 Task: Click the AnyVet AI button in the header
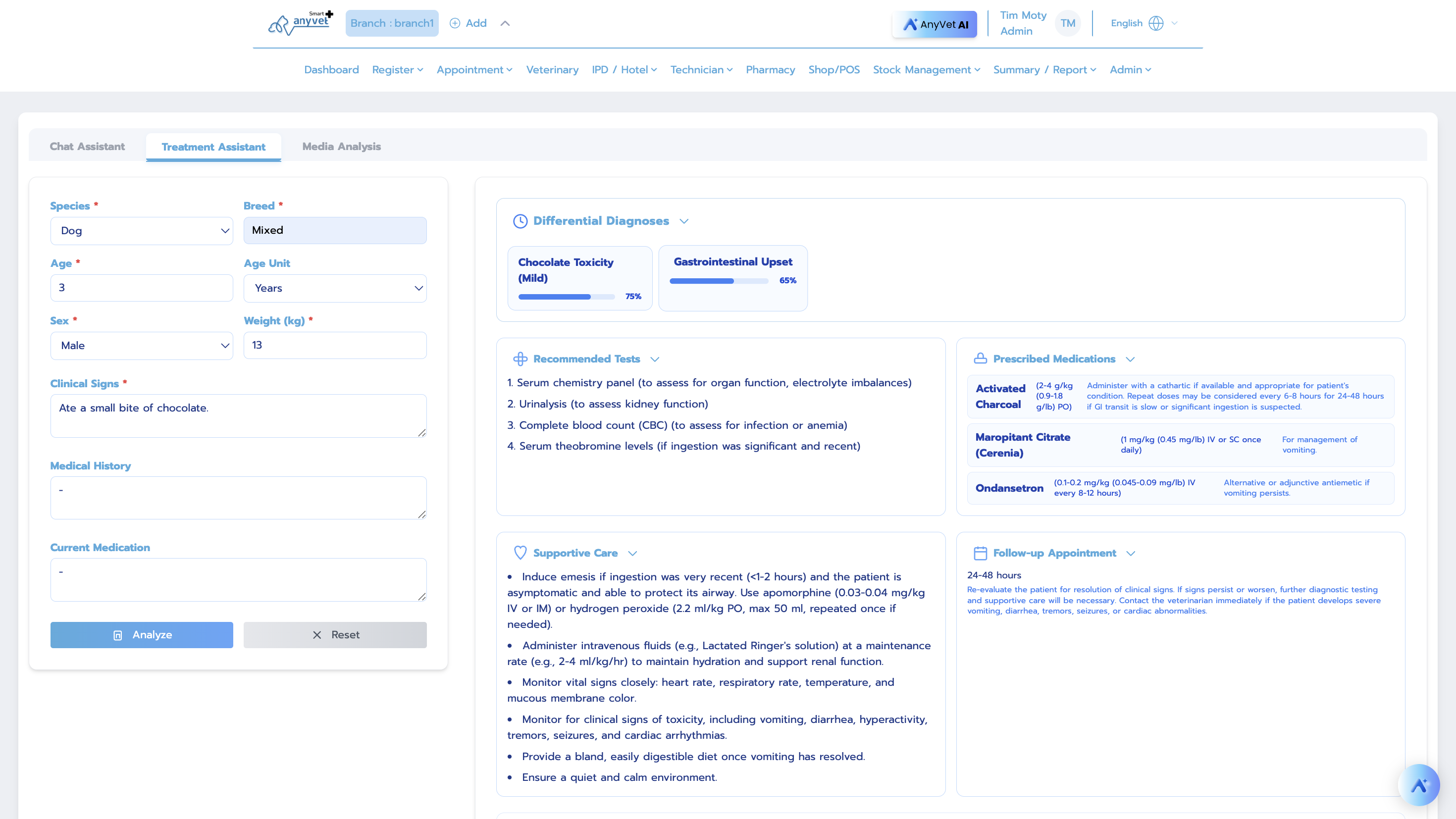tap(935, 24)
